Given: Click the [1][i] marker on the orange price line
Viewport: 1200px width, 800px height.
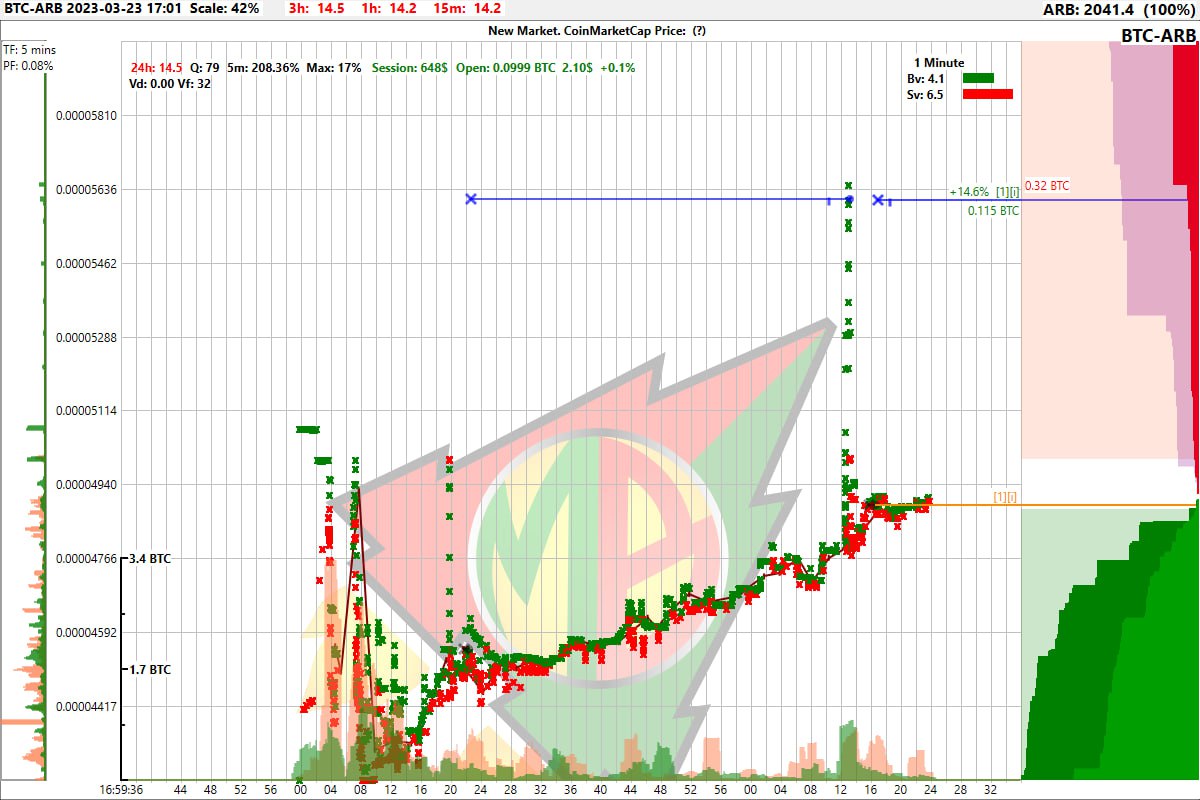Looking at the screenshot, I should click(1005, 497).
